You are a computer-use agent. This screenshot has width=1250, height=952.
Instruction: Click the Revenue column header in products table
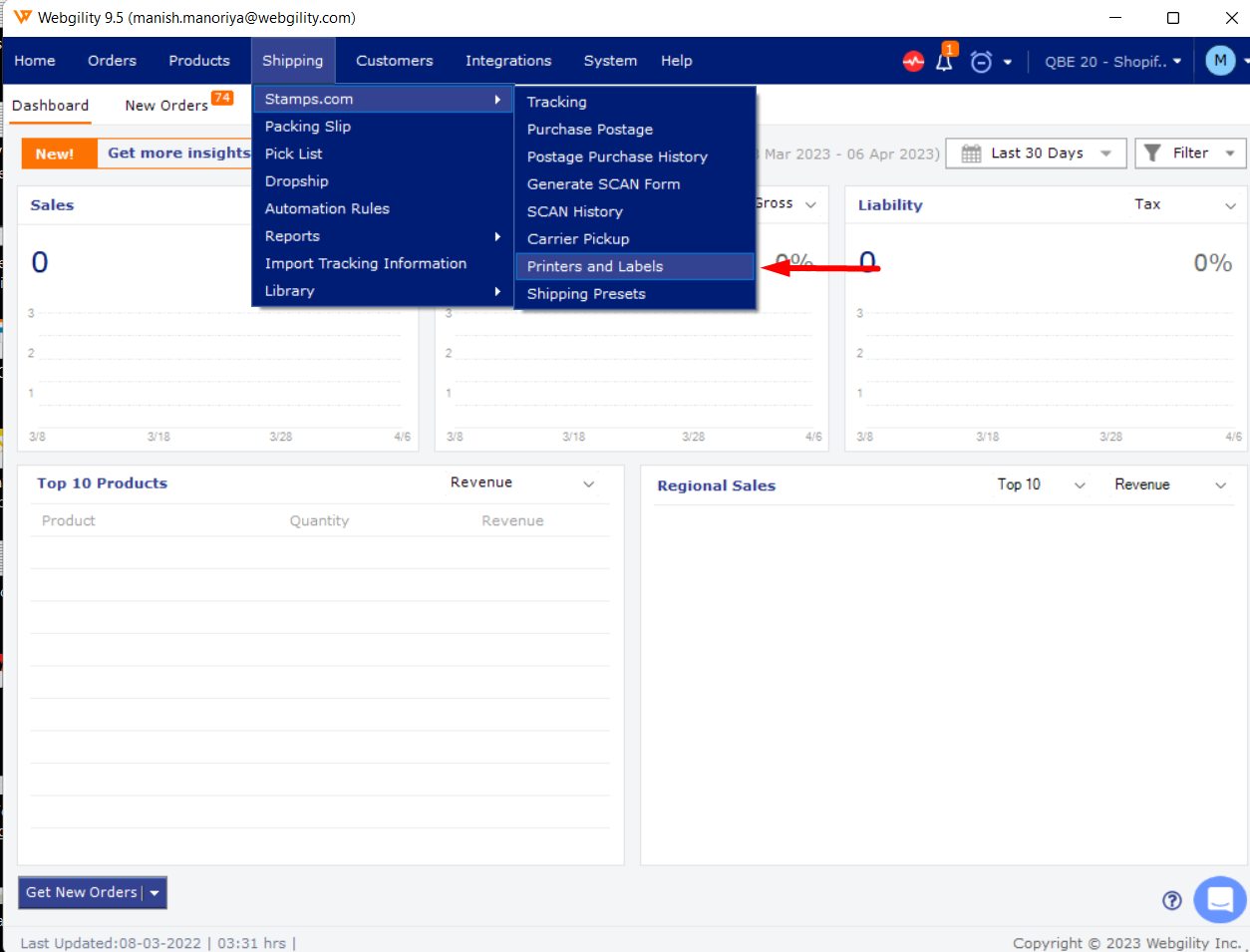coord(512,520)
